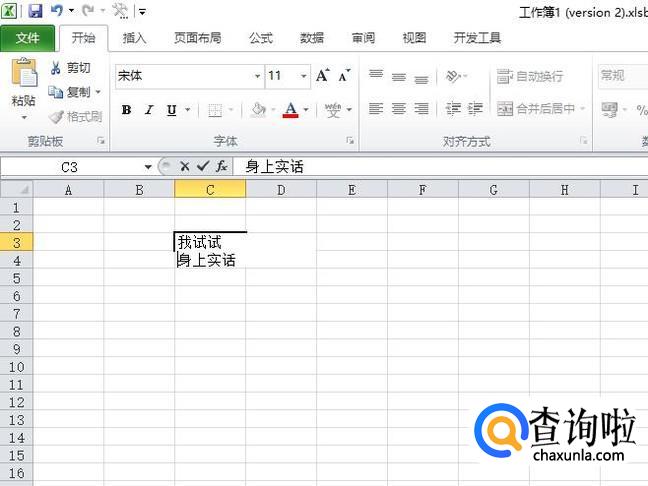The image size is (648, 486).
Task: Select the column C header
Action: (210, 190)
